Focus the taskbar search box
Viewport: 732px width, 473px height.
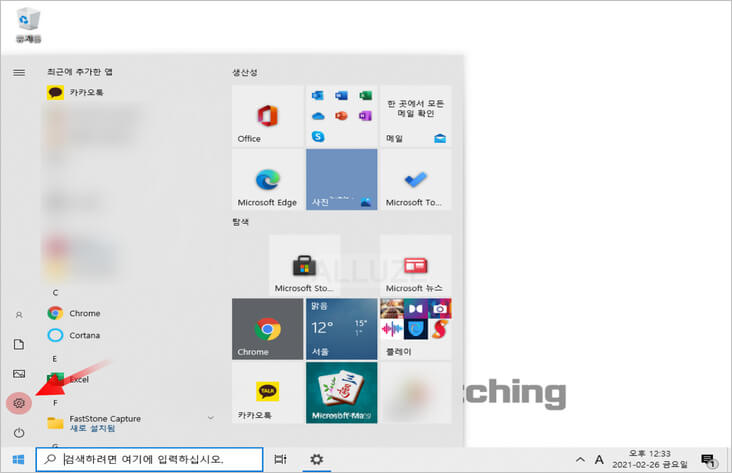click(x=149, y=459)
